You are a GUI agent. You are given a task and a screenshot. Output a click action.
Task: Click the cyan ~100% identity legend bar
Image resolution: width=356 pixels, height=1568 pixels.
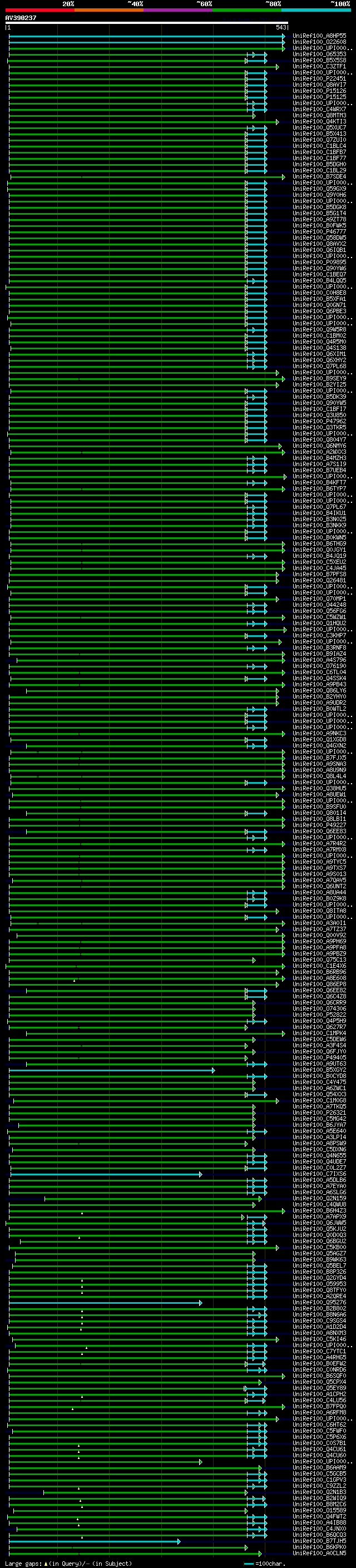point(316,10)
